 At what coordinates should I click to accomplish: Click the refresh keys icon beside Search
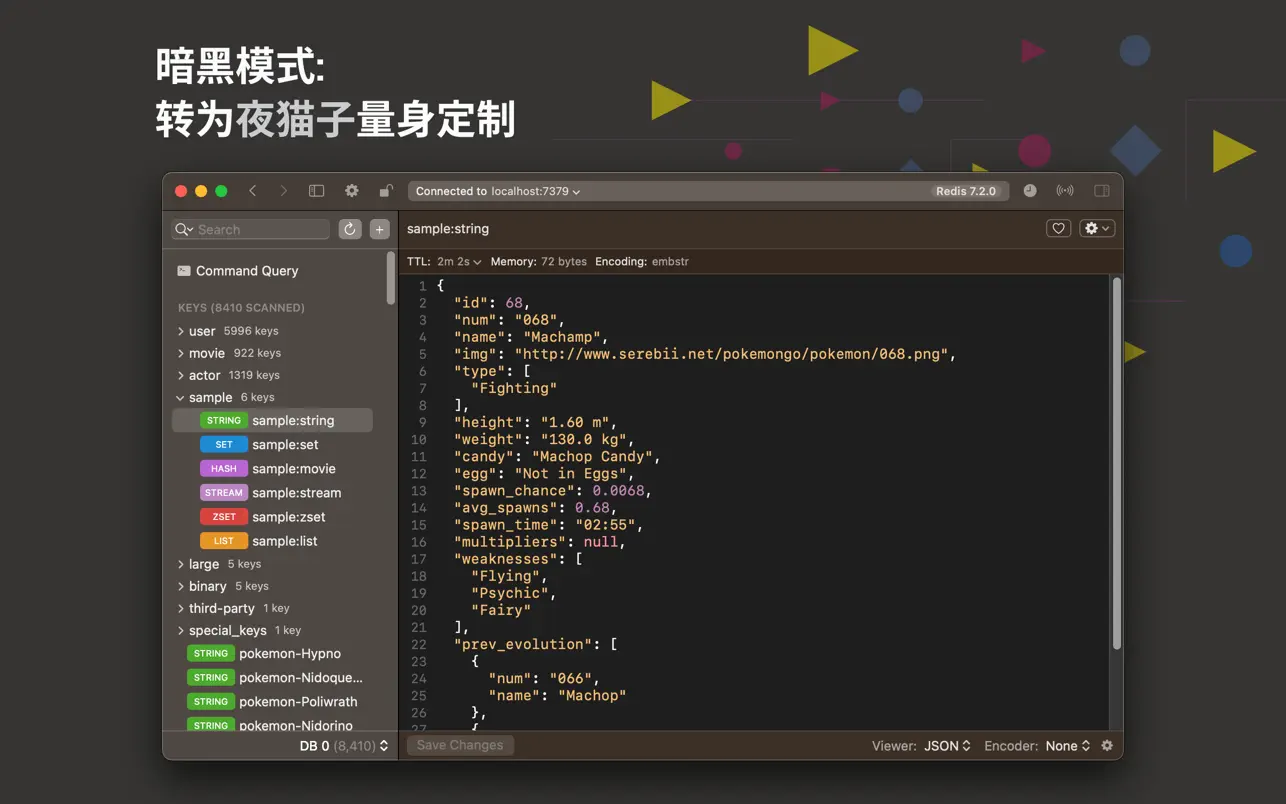point(349,229)
